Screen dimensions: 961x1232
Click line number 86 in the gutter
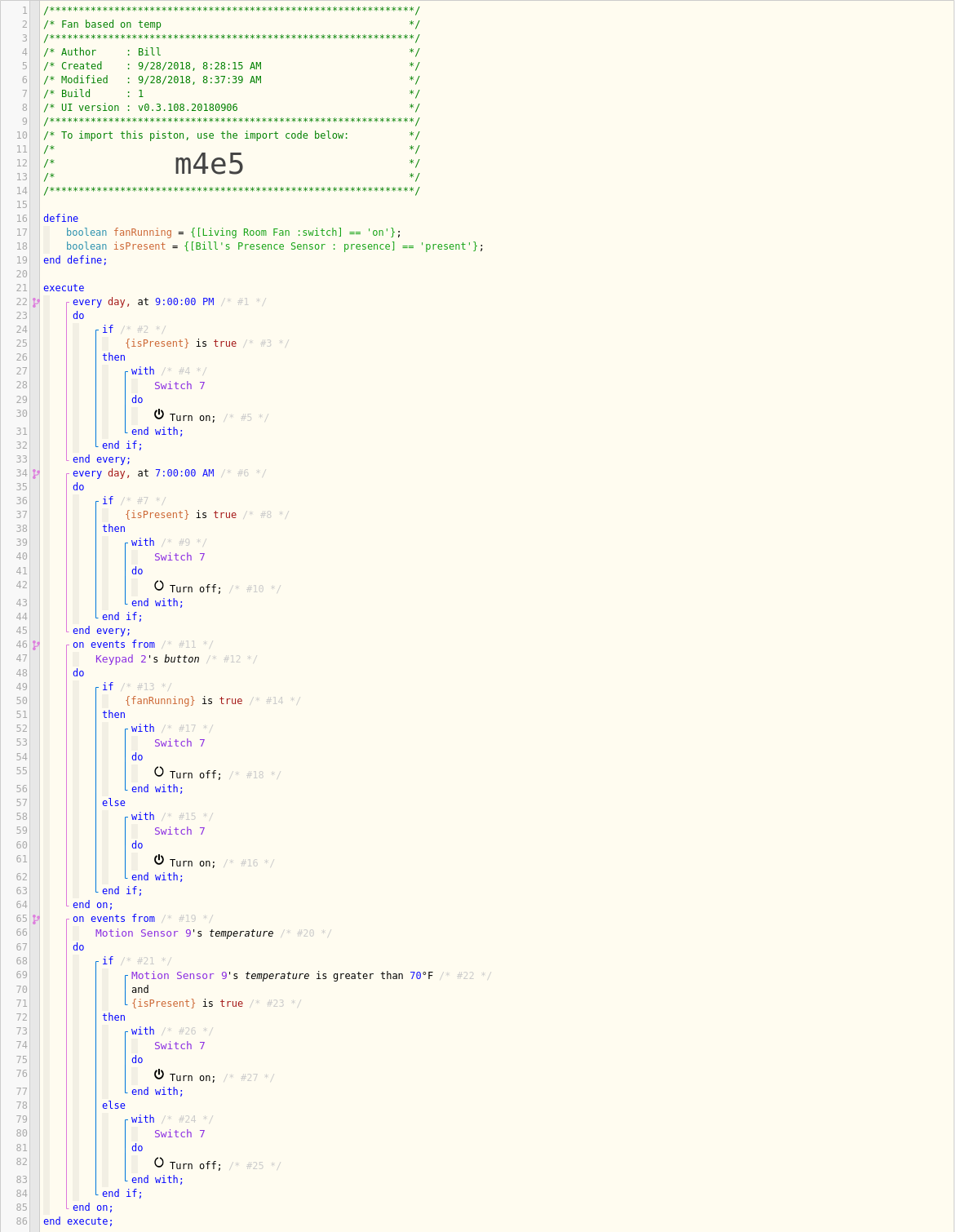[21, 1221]
